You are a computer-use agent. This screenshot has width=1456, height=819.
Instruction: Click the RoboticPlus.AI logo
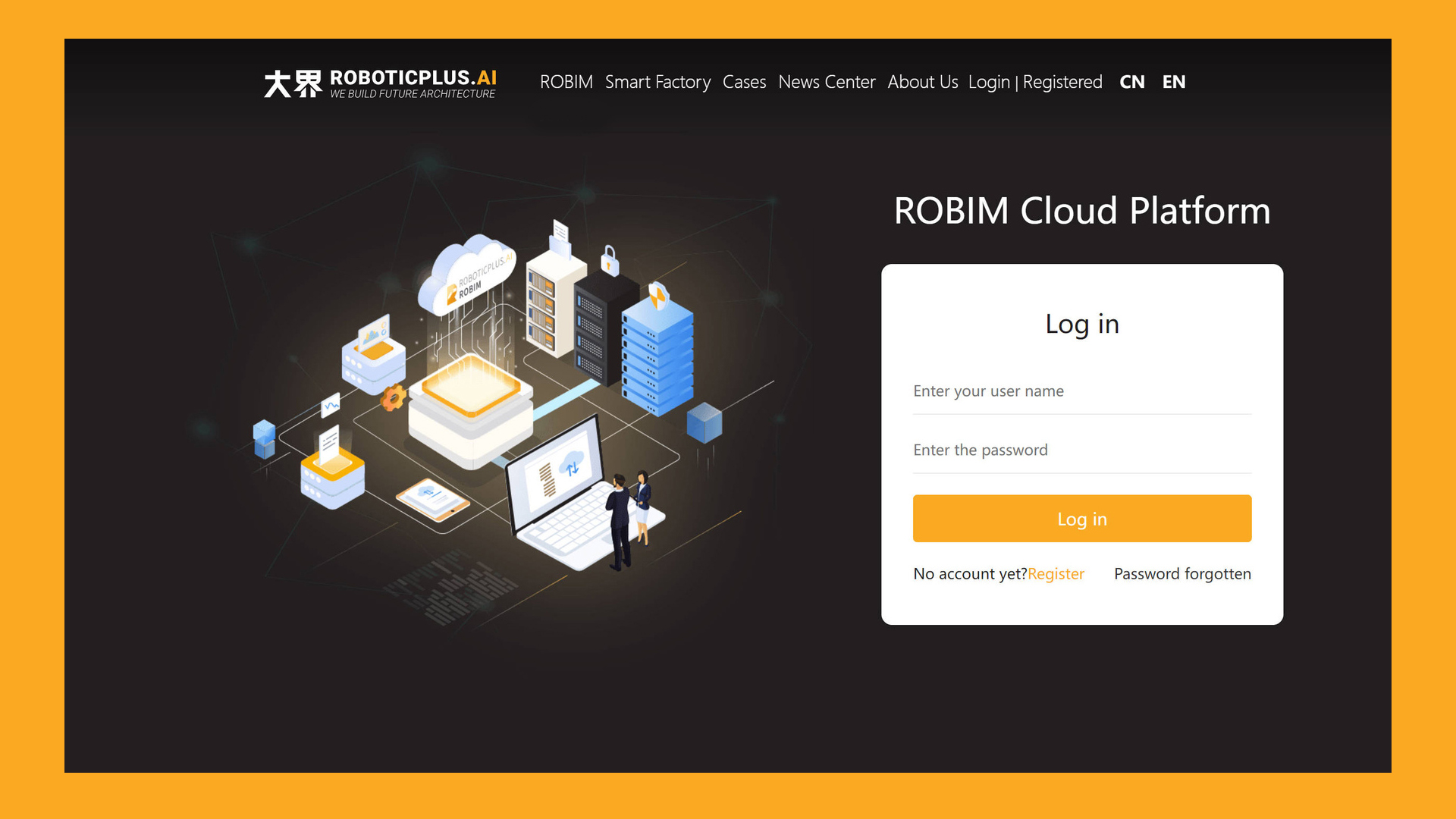coord(380,83)
